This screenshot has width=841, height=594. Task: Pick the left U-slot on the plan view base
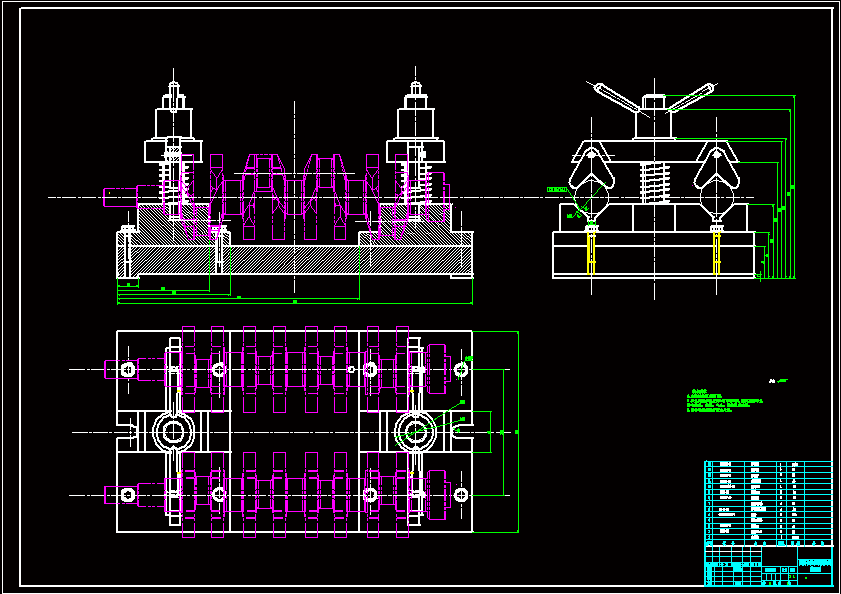(127, 432)
